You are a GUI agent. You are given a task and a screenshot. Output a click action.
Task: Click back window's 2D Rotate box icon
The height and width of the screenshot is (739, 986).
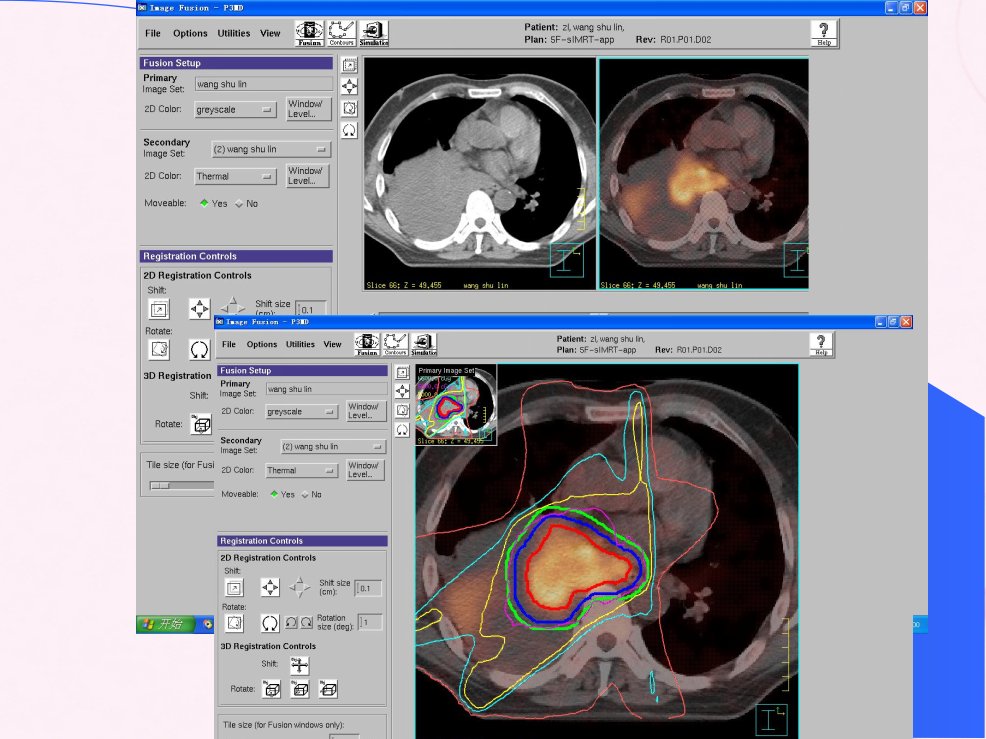[x=159, y=349]
